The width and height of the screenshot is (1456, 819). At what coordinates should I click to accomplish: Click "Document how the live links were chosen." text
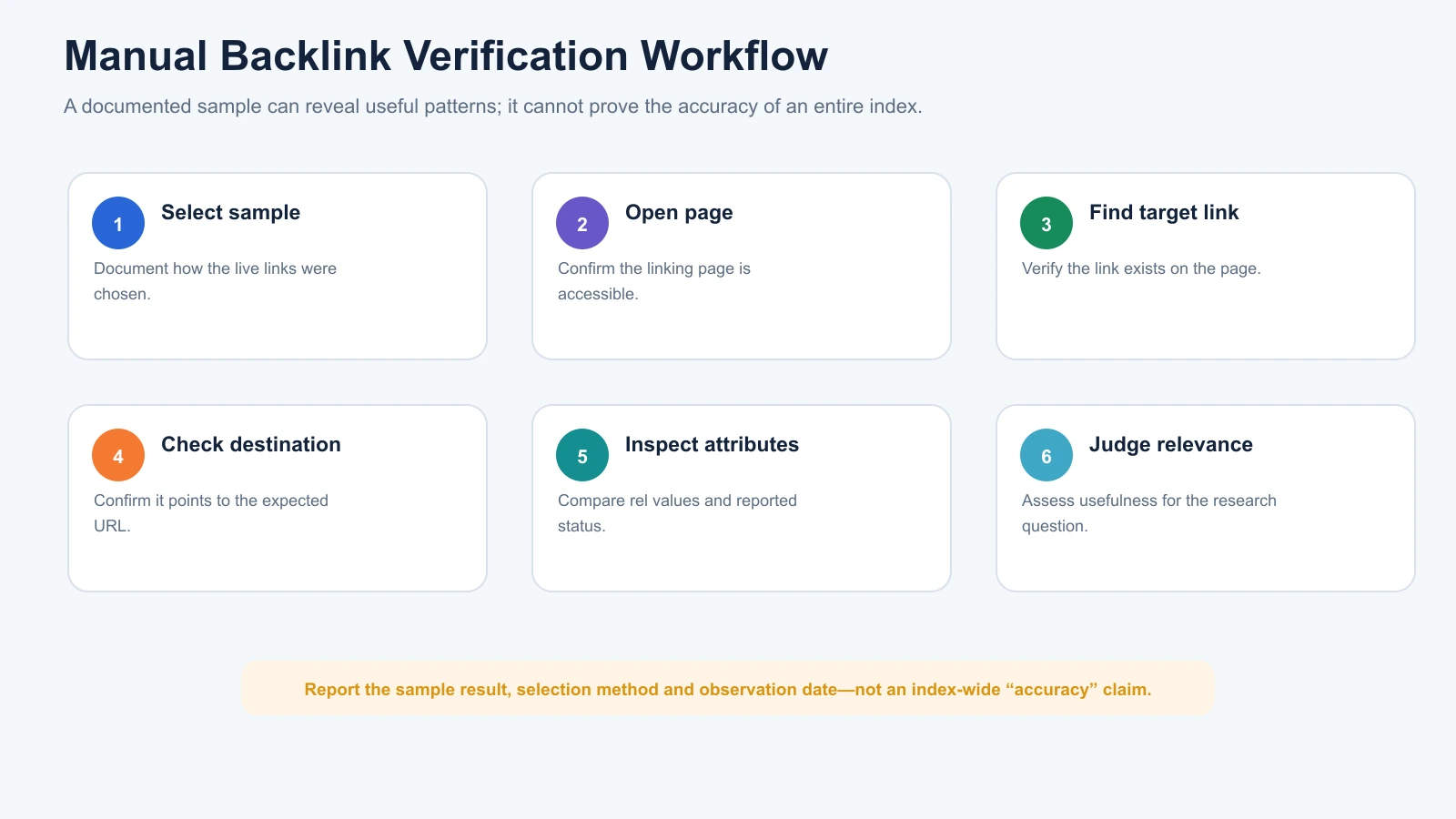pyautogui.click(x=215, y=281)
